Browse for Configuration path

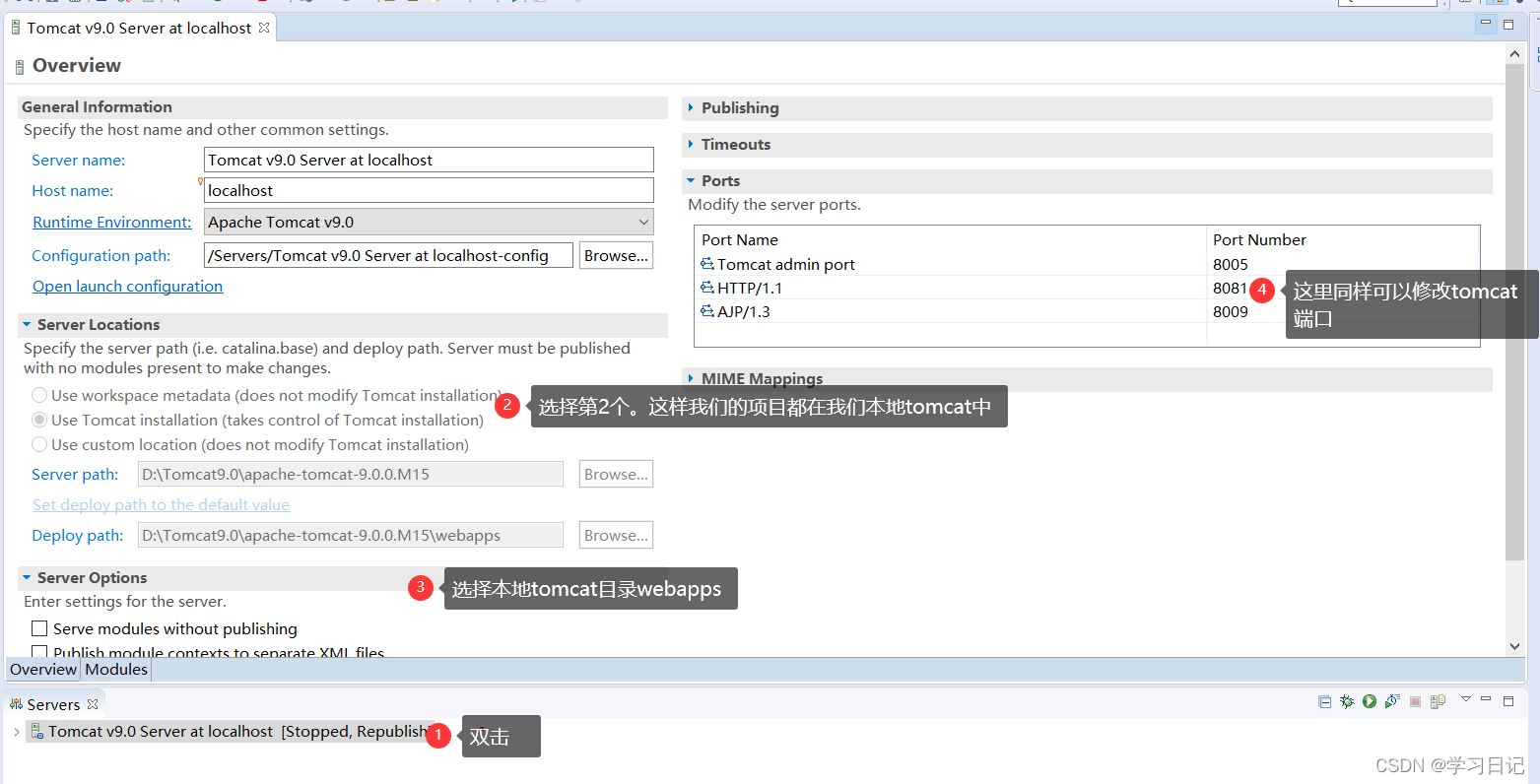click(616, 255)
